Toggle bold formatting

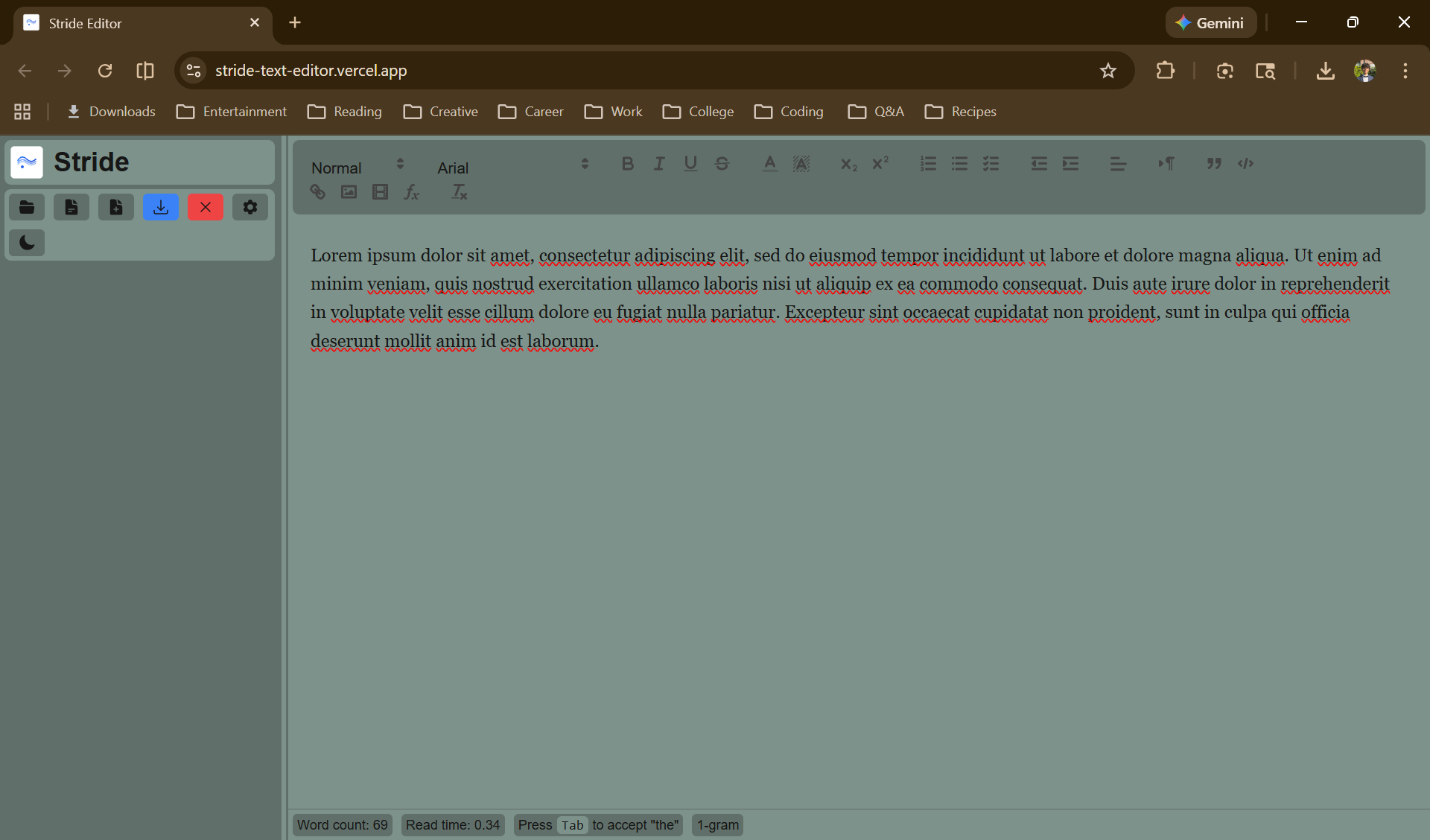click(x=628, y=164)
